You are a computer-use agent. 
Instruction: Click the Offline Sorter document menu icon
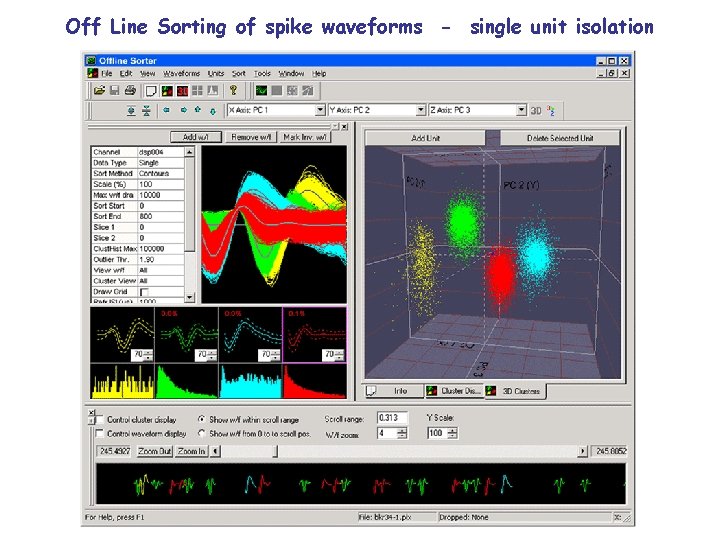point(92,73)
